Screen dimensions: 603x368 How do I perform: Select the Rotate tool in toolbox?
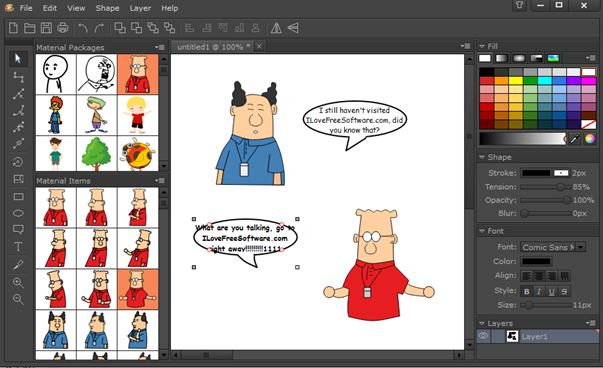(18, 162)
